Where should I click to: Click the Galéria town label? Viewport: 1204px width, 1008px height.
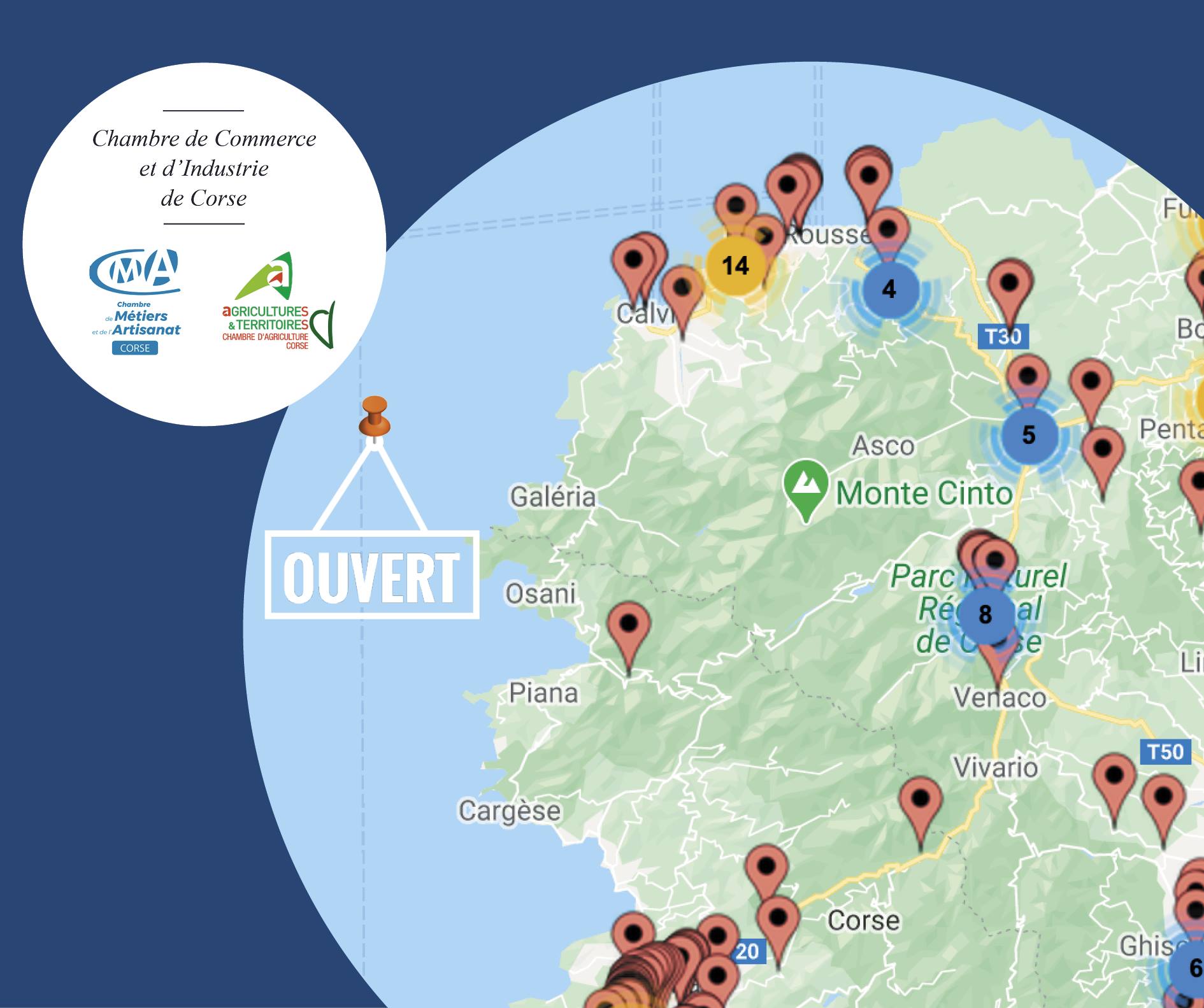tap(553, 497)
